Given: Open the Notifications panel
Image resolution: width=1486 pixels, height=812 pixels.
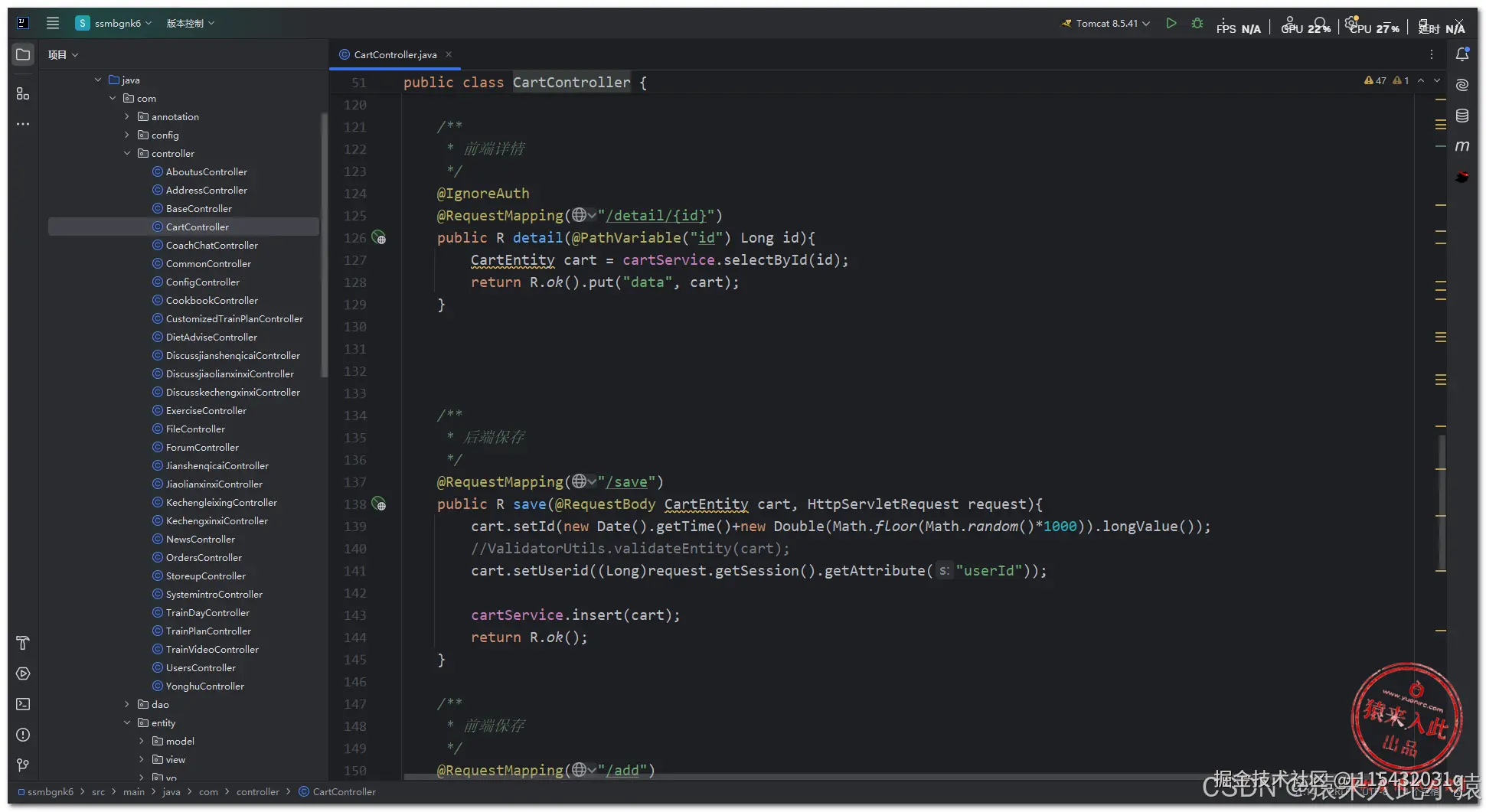Looking at the screenshot, I should click(x=1462, y=54).
